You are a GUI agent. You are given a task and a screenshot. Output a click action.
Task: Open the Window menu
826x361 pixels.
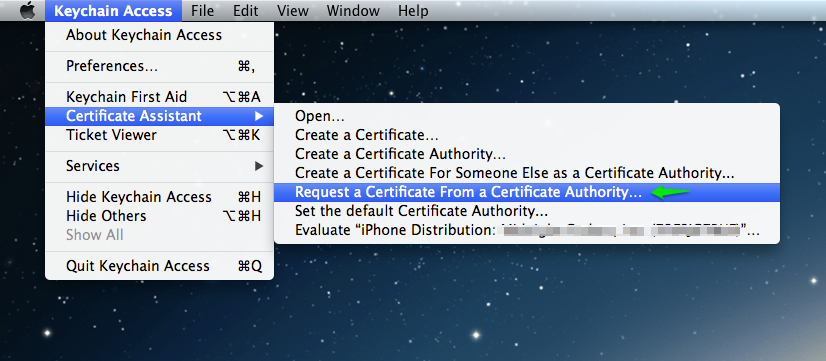353,11
